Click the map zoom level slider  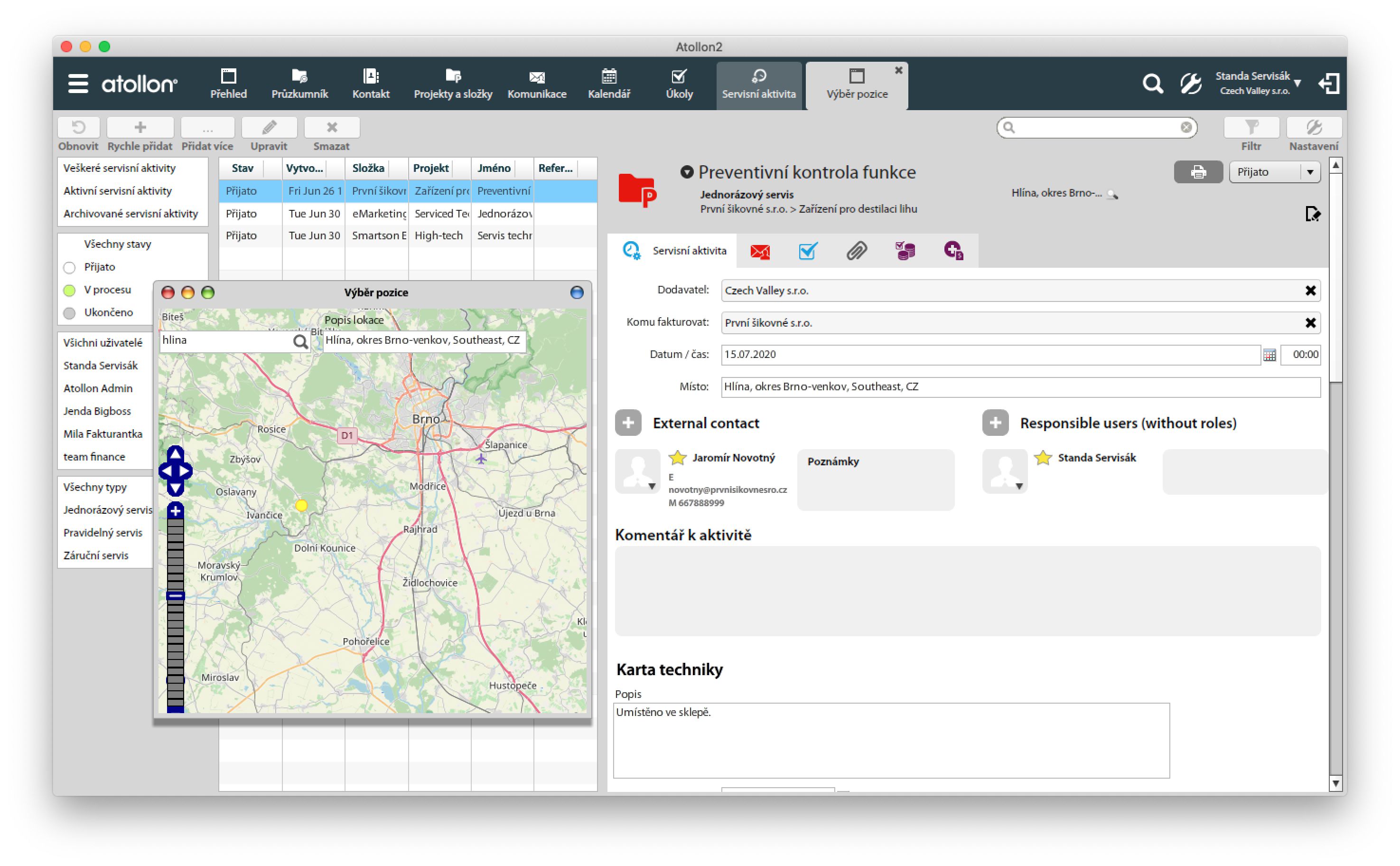coord(176,596)
